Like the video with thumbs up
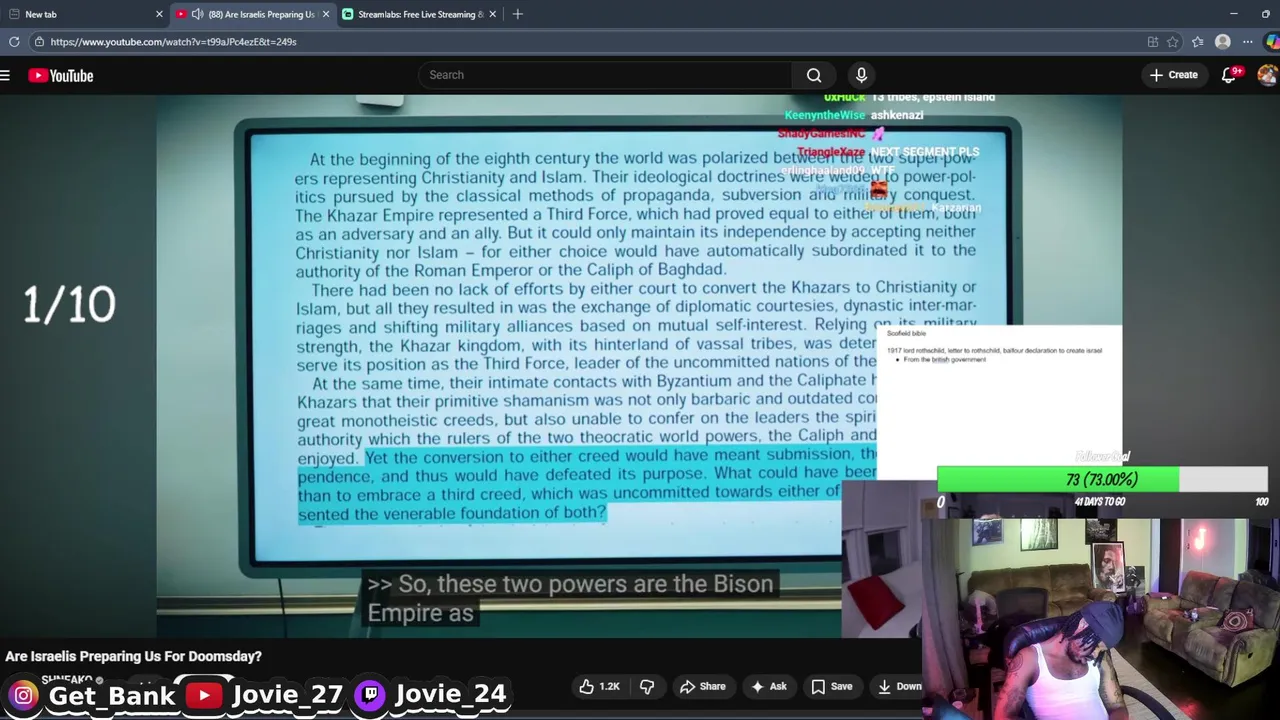The height and width of the screenshot is (720, 1280). (x=599, y=686)
